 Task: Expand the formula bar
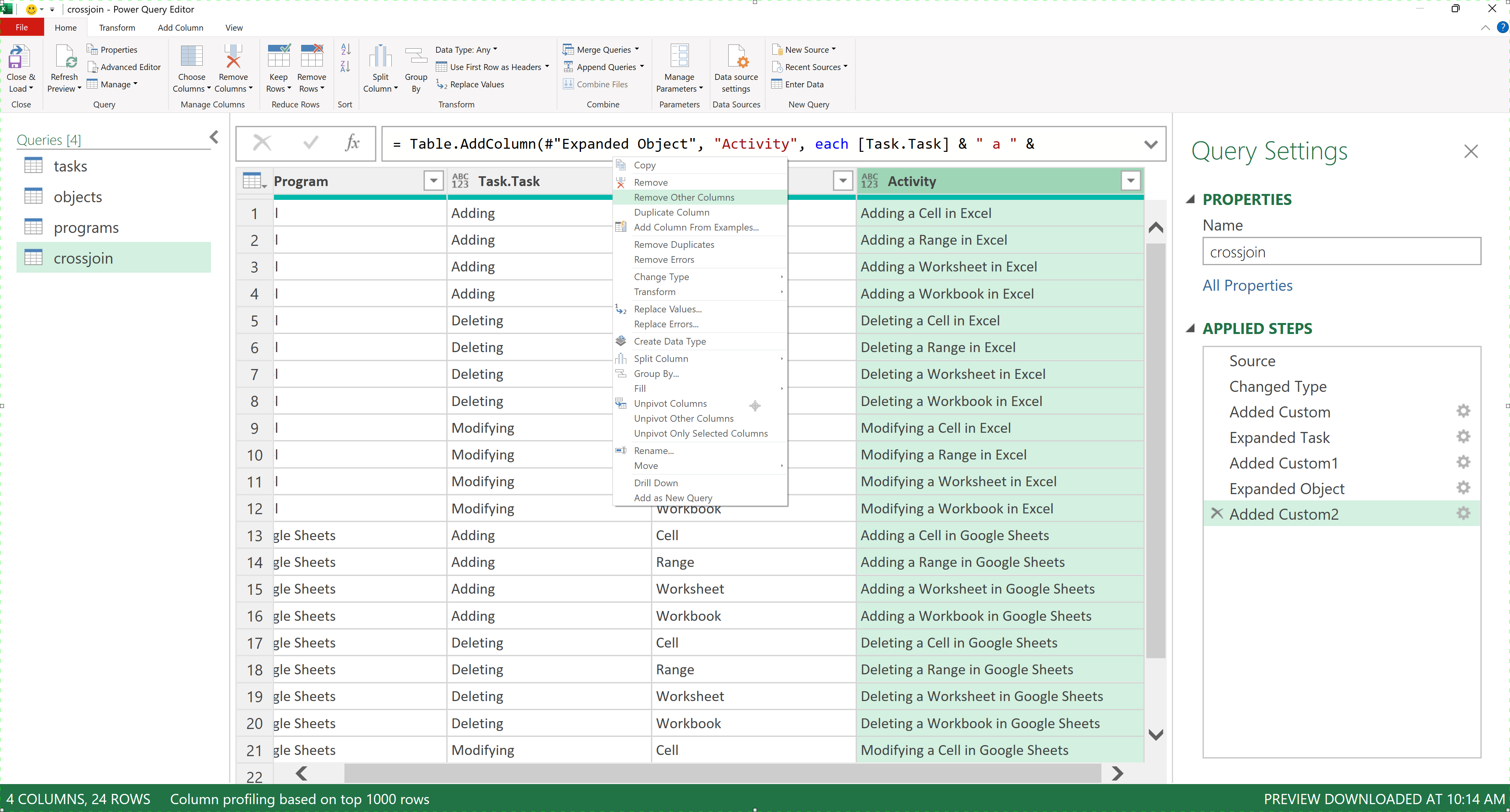pyautogui.click(x=1151, y=144)
